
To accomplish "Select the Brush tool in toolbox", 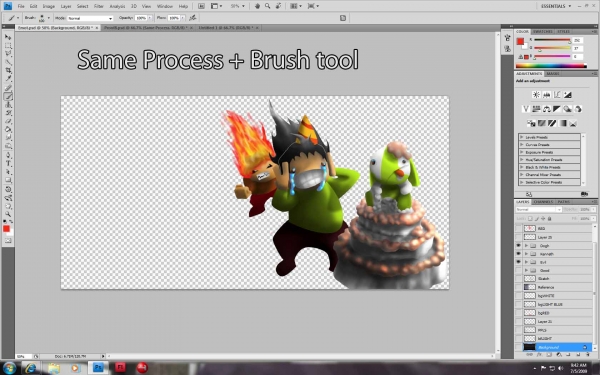I will coord(8,96).
